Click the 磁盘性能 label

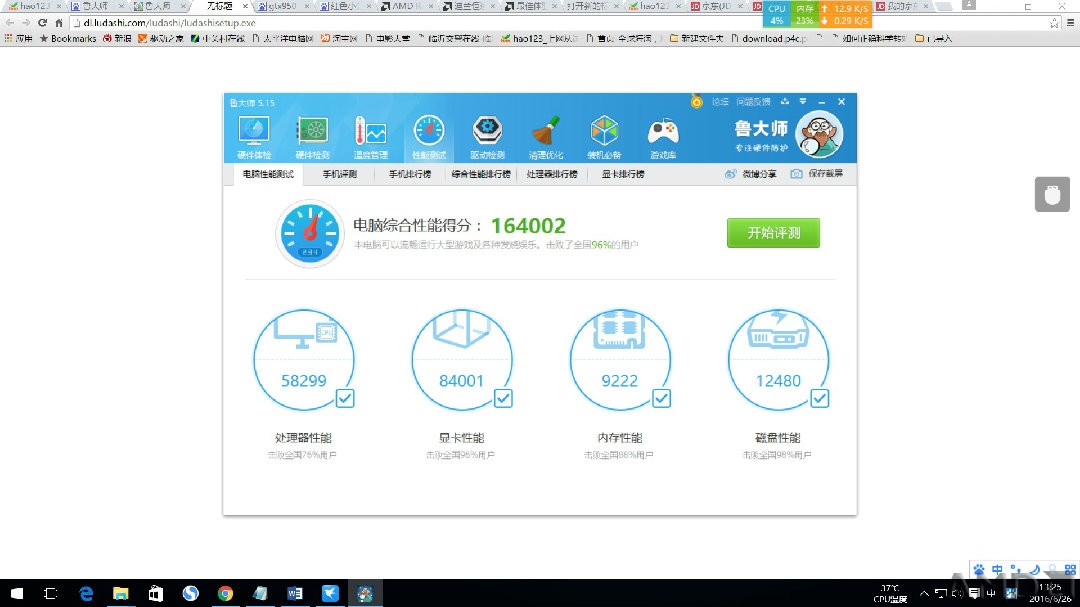(778, 438)
